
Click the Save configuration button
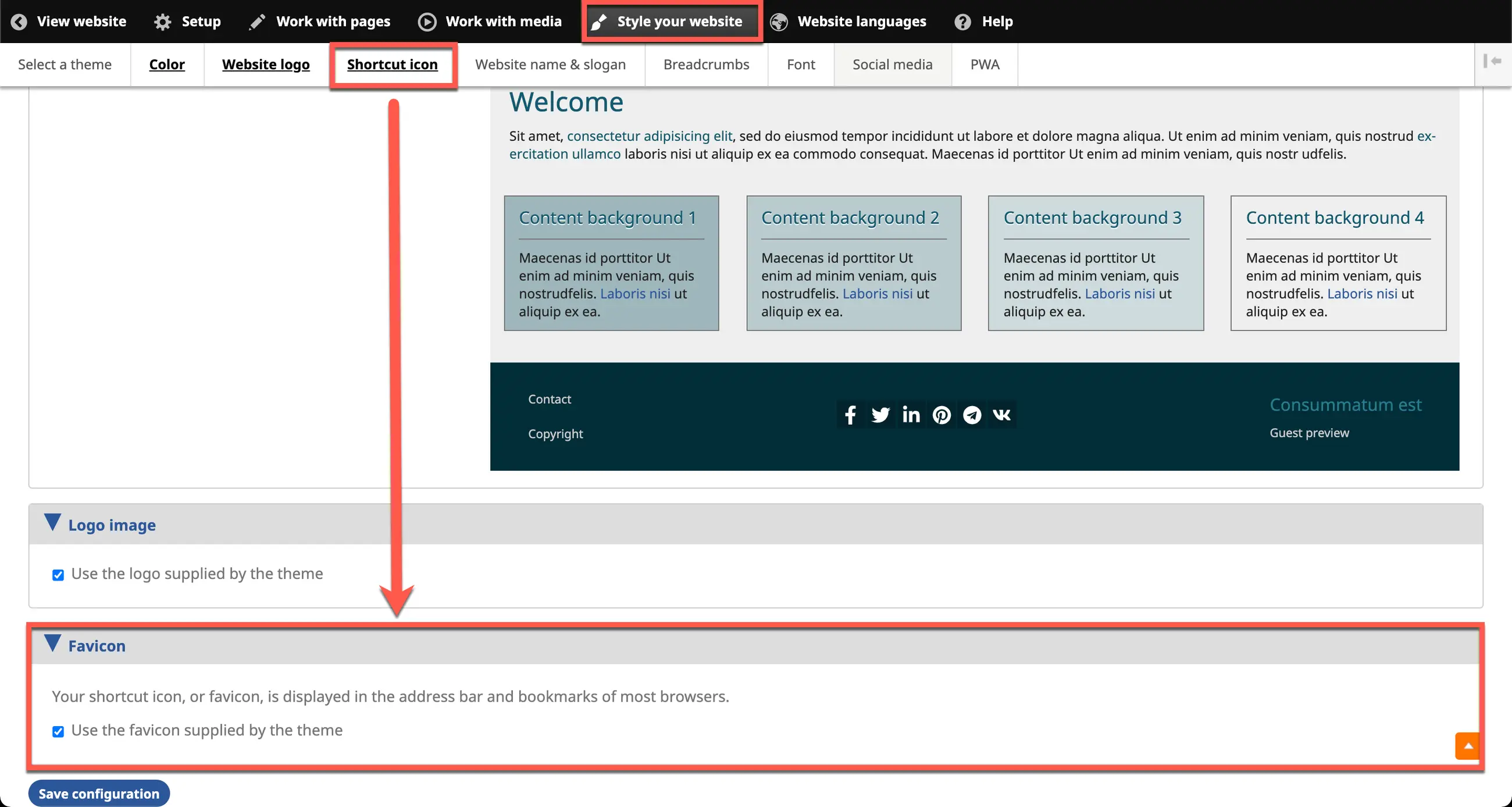tap(99, 794)
